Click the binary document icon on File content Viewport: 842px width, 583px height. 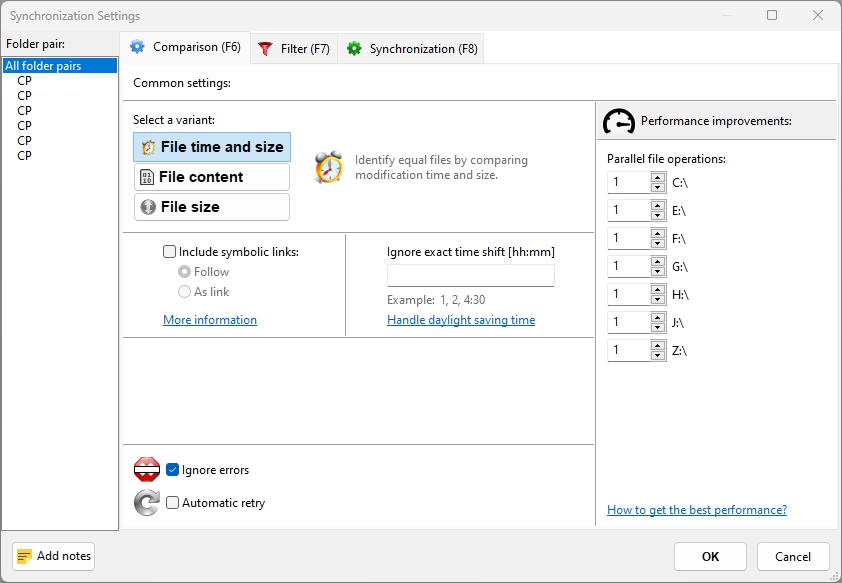point(147,177)
